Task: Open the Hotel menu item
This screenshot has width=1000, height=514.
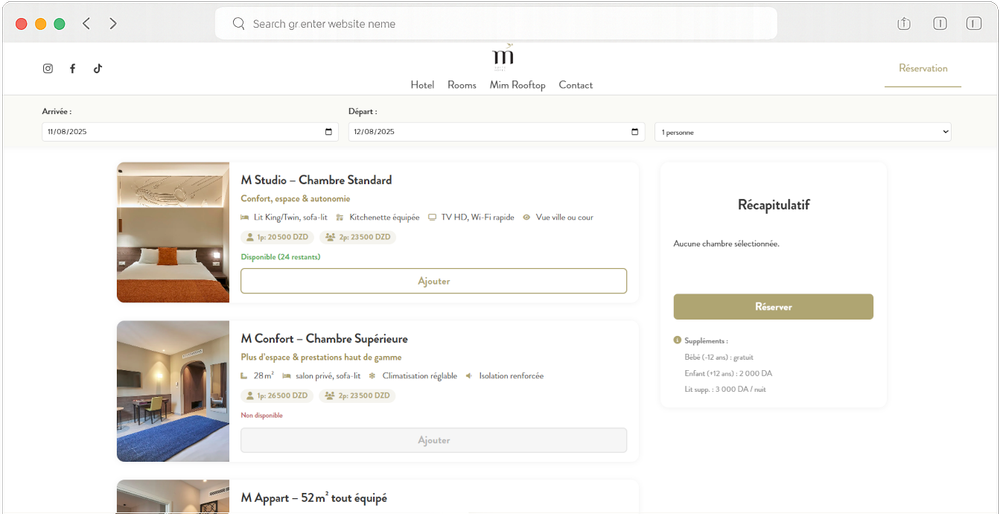Action: coord(422,85)
